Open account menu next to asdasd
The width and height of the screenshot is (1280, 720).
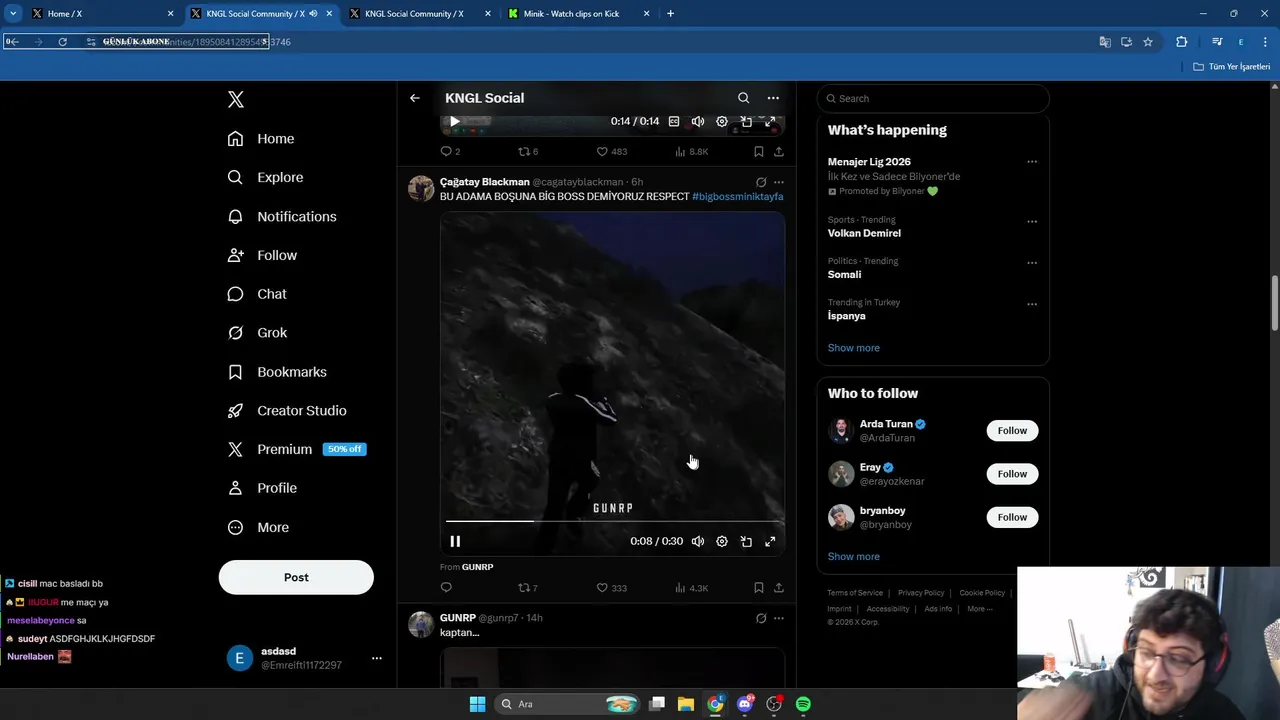click(x=377, y=658)
